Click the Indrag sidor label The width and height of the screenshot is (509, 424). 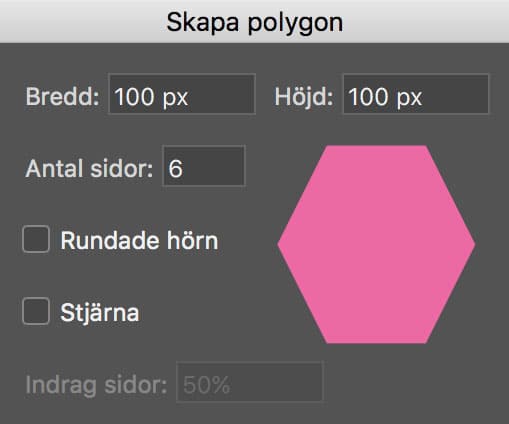click(x=96, y=385)
